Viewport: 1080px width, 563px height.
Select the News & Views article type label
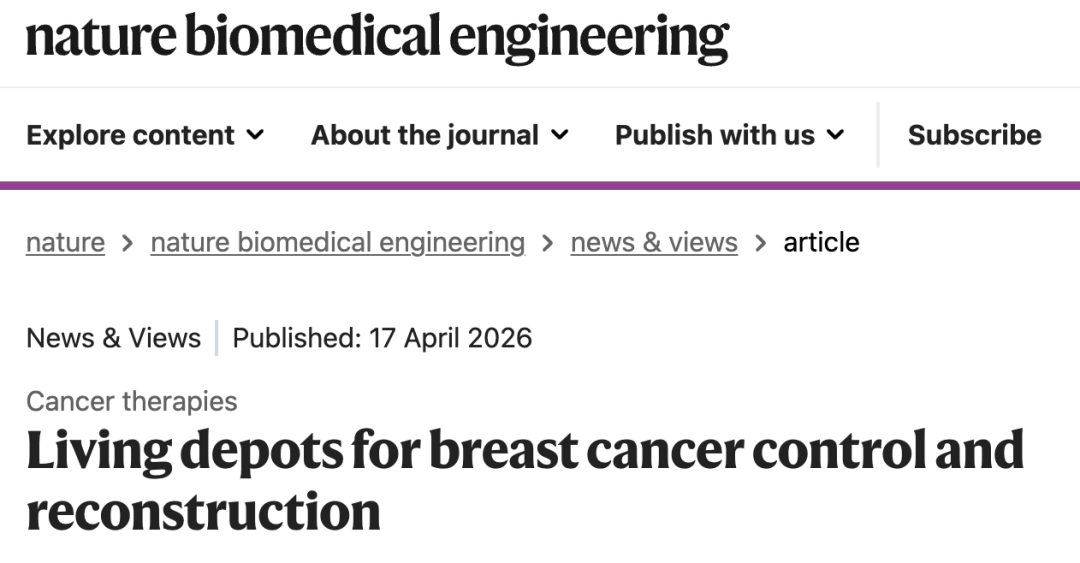click(x=113, y=338)
